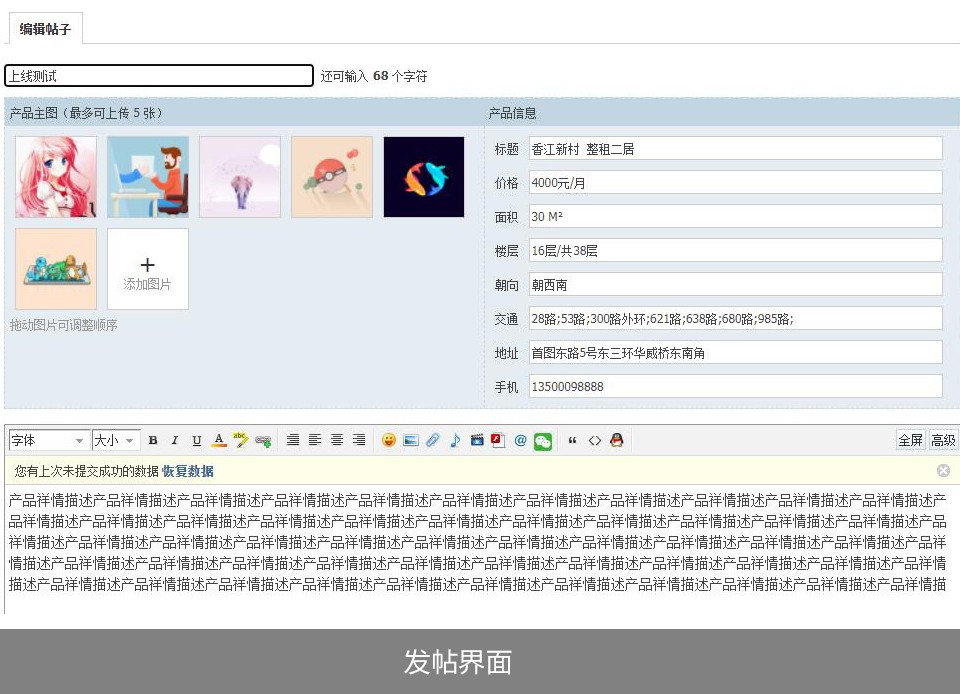This screenshot has height=694, width=960.
Task: Click the 地址 address field
Action: pyautogui.click(x=735, y=353)
